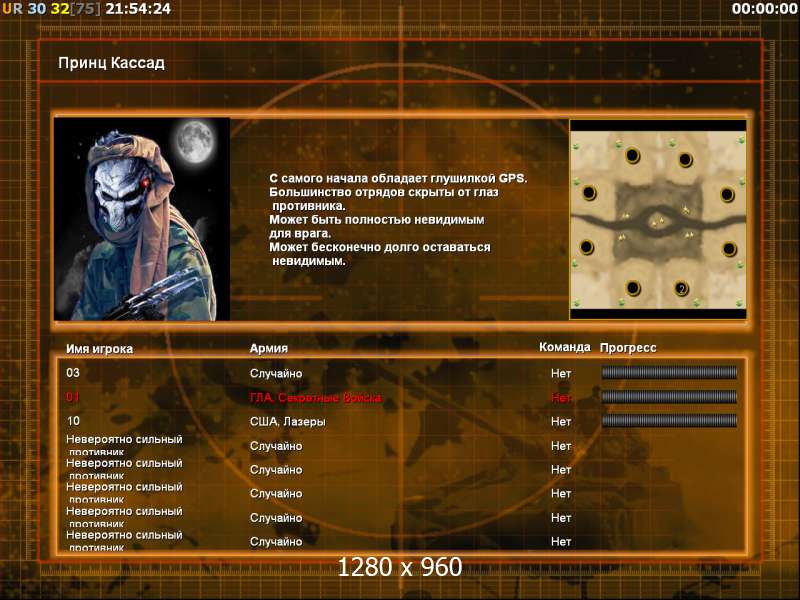
Task: Click the Prince Kassad general portrait
Action: pos(142,219)
